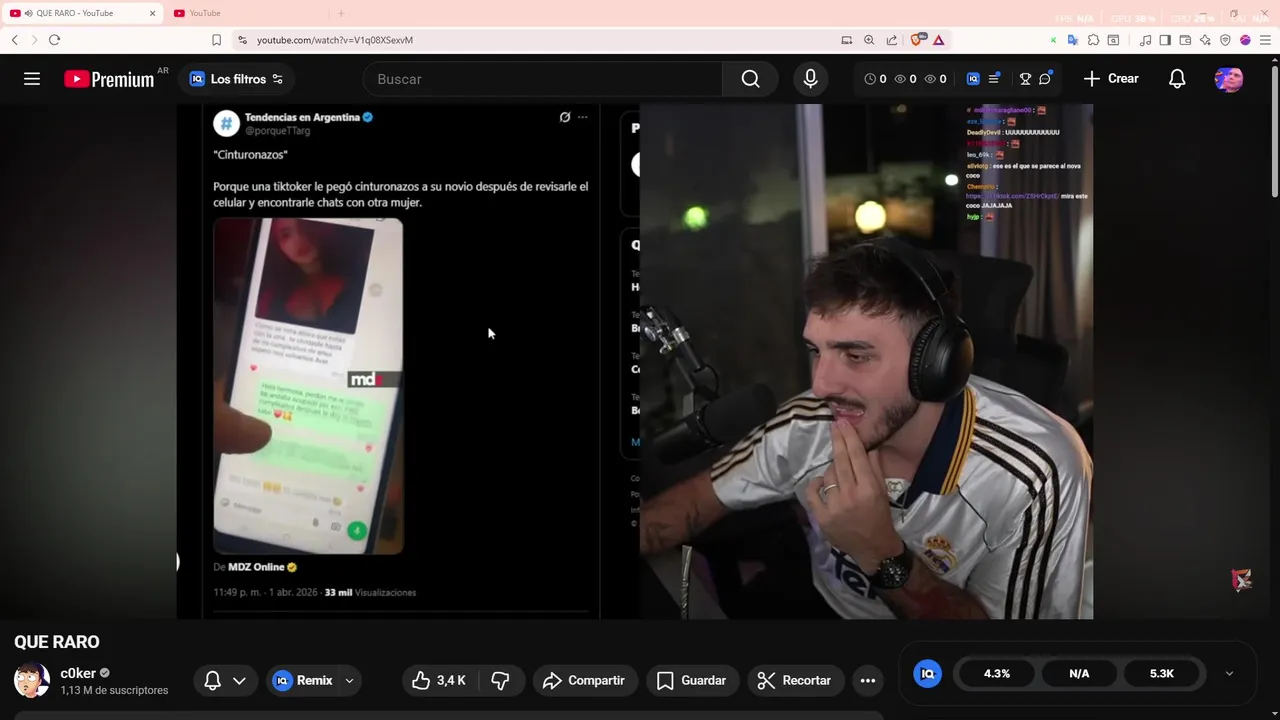
Task: Start voice search with the microphone
Action: [x=810, y=79]
